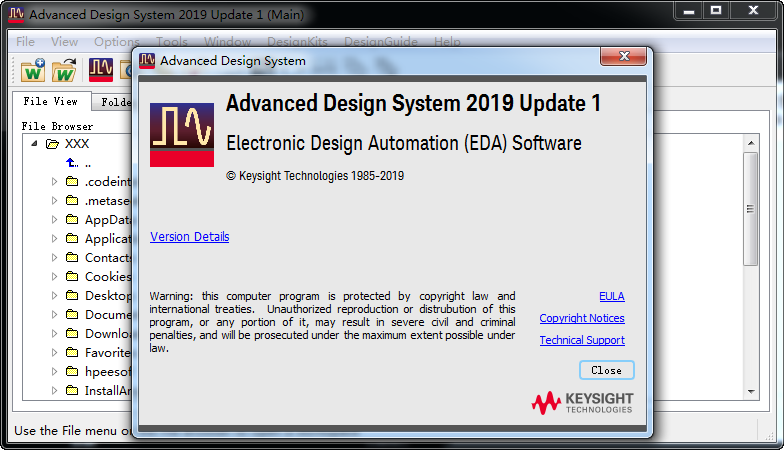Click the scrollbar down arrow
784x450 pixels.
click(751, 392)
